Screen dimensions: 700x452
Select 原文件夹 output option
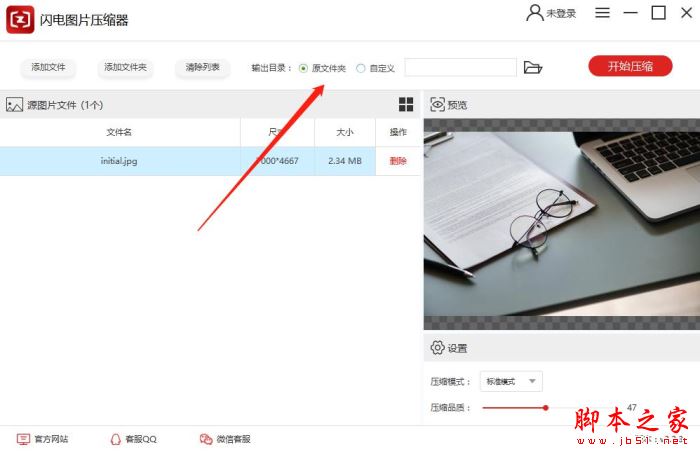pyautogui.click(x=304, y=68)
